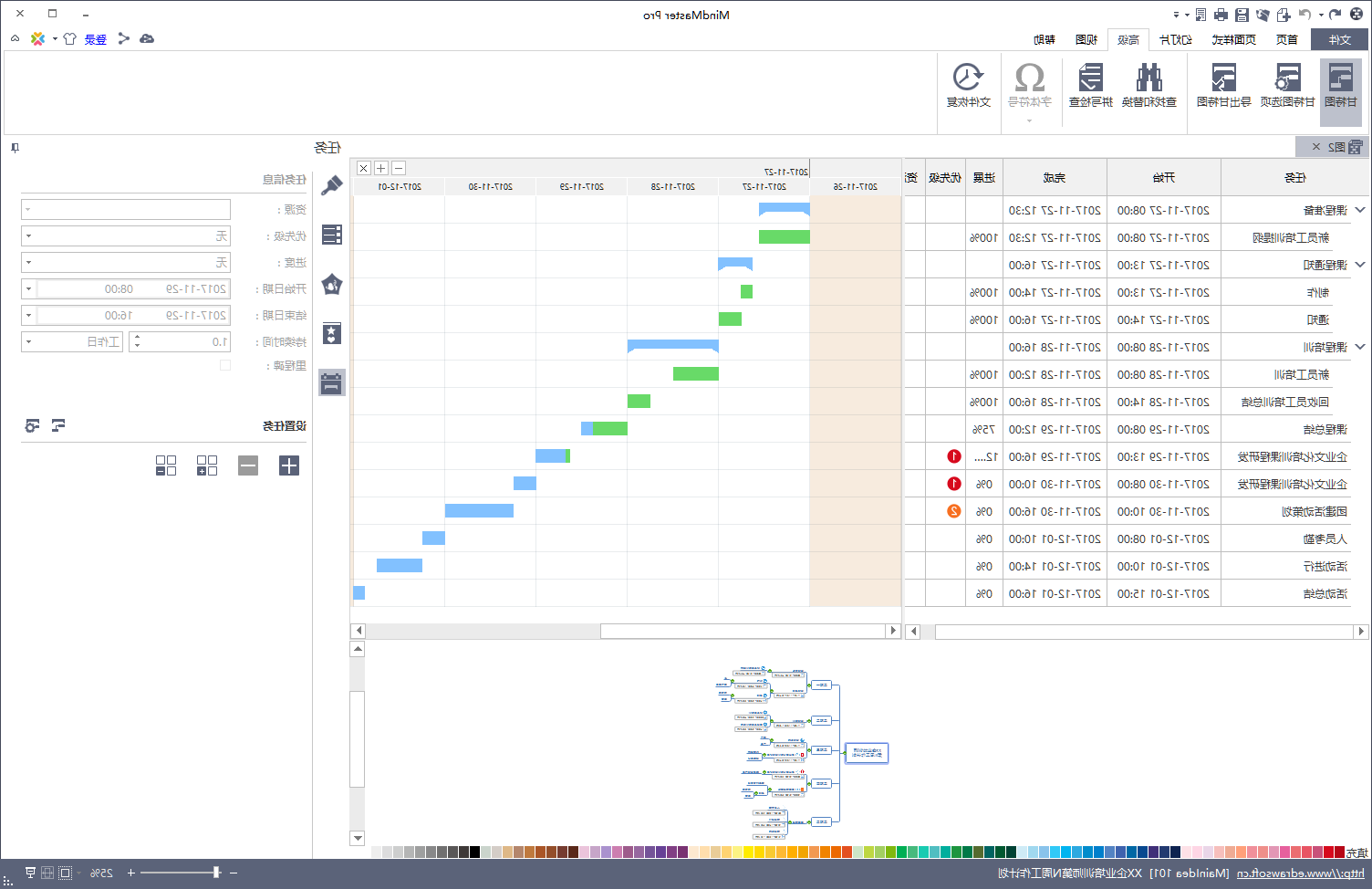Open 甘特图选项 (Gantt options) in the ribbon
Viewport: 1372px width, 889px height.
(x=1287, y=85)
